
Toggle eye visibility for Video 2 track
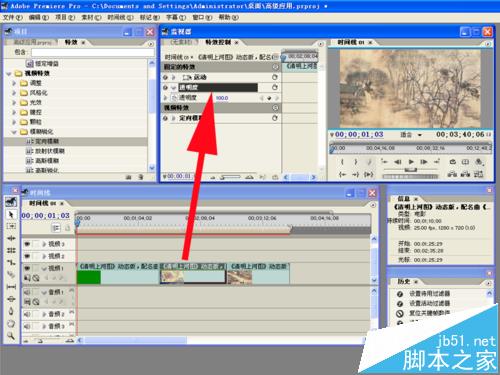(x=27, y=256)
